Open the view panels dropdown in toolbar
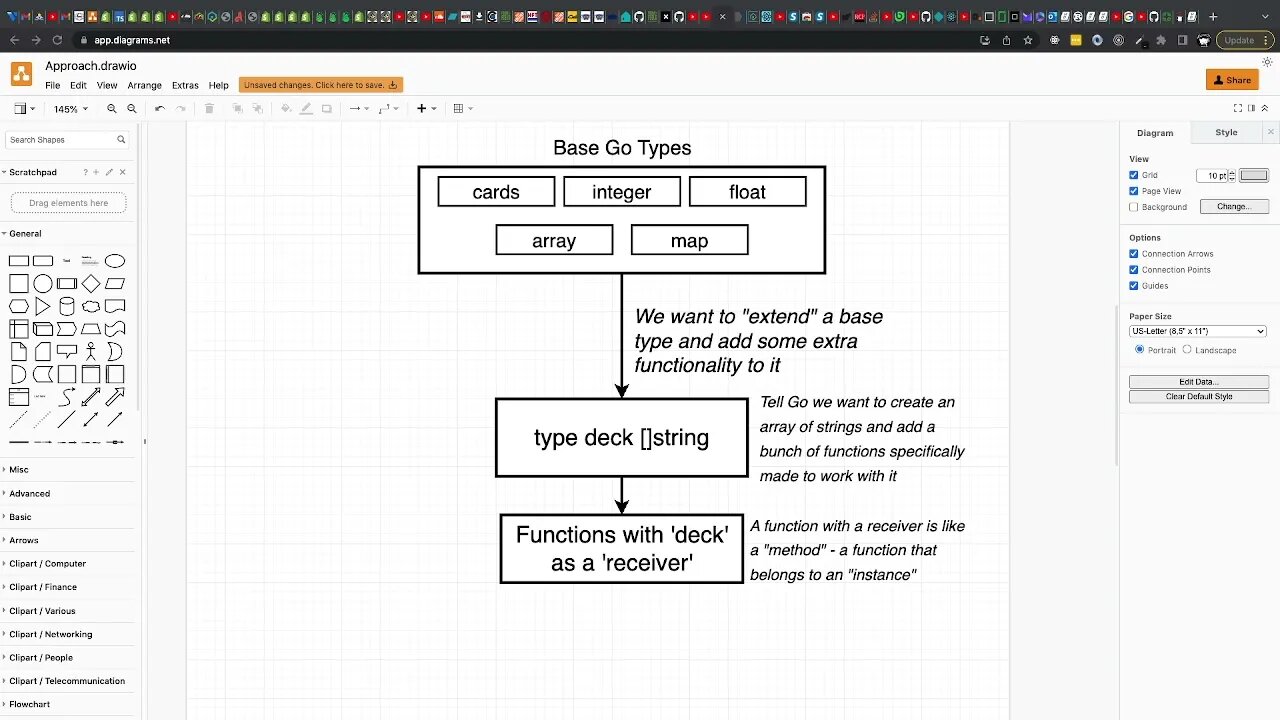1280x720 pixels. tap(25, 109)
